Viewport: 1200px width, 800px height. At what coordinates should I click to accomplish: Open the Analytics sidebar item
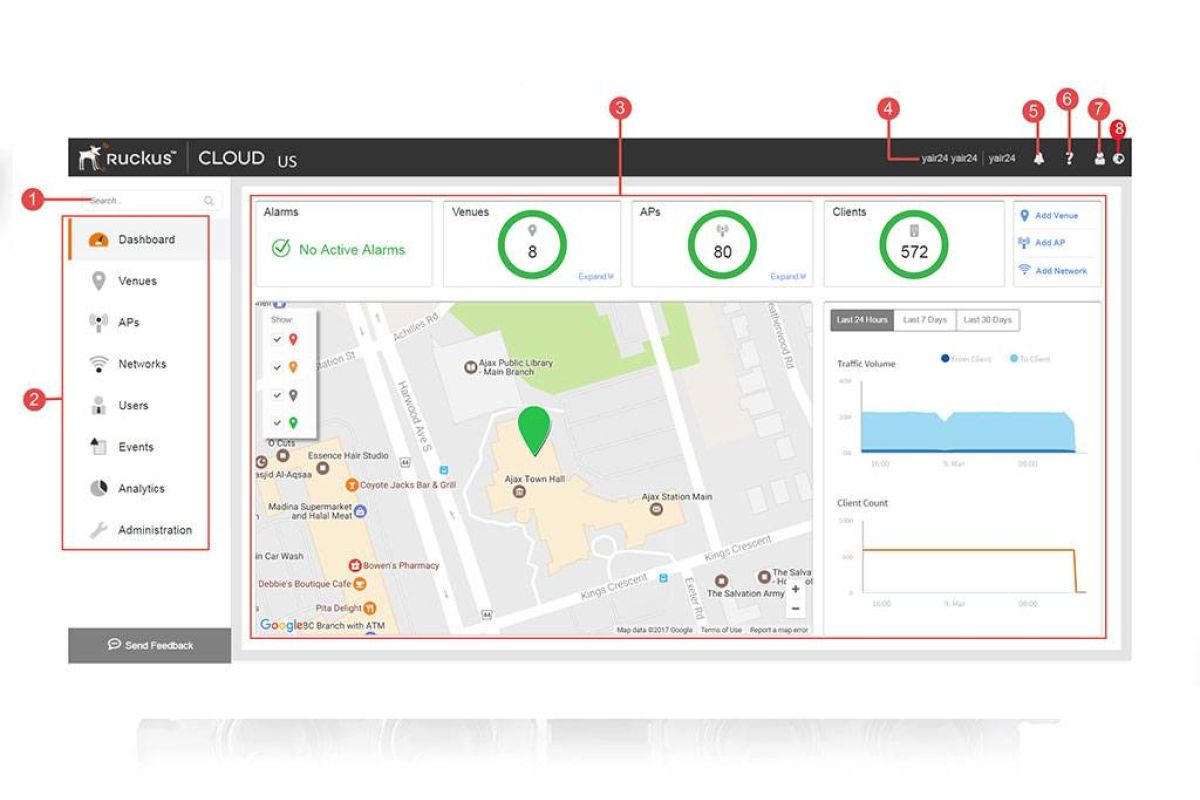141,489
